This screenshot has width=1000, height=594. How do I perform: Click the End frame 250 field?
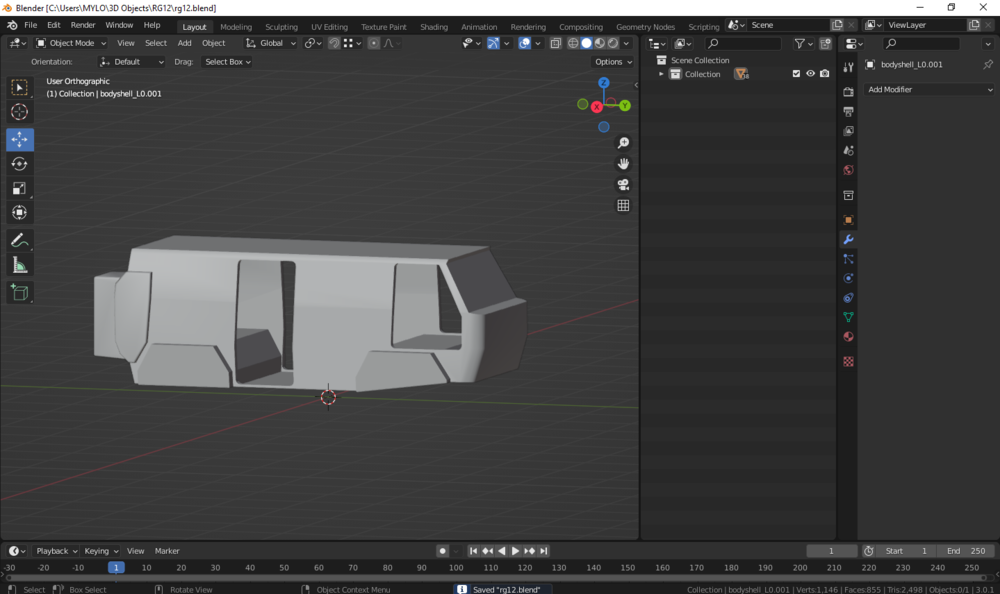pyautogui.click(x=966, y=551)
